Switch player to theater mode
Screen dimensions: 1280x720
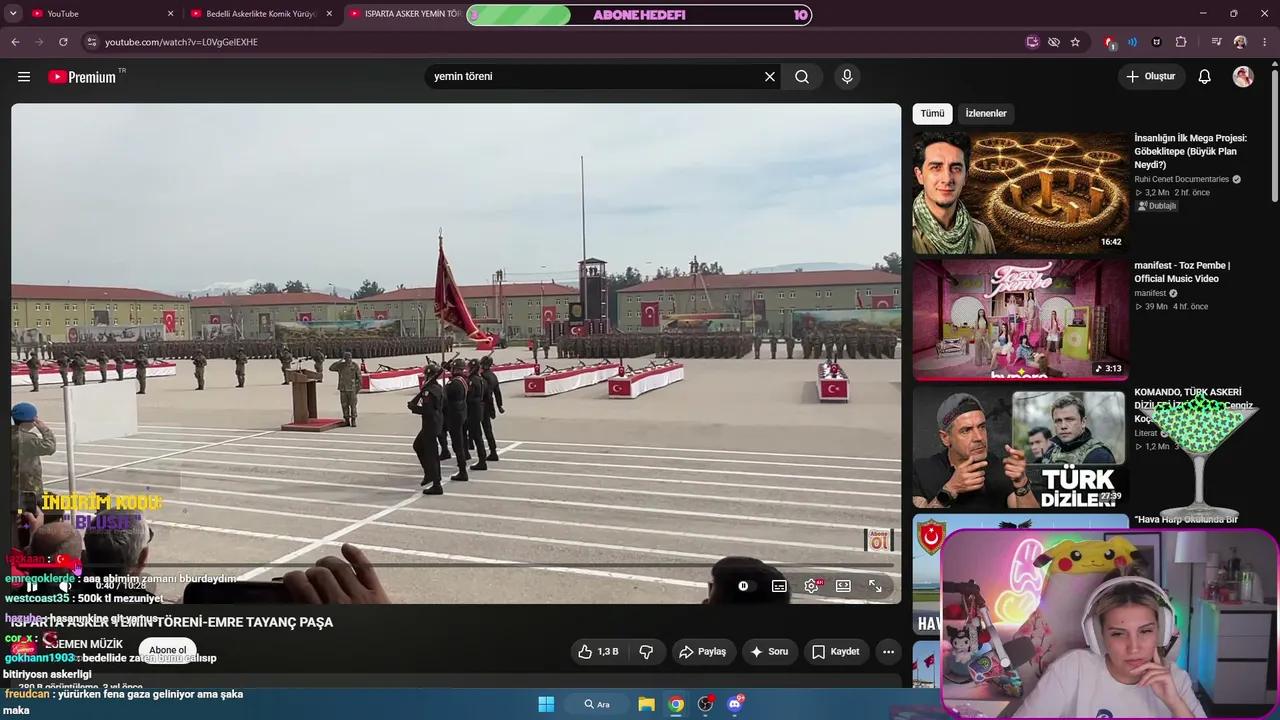coord(843,586)
